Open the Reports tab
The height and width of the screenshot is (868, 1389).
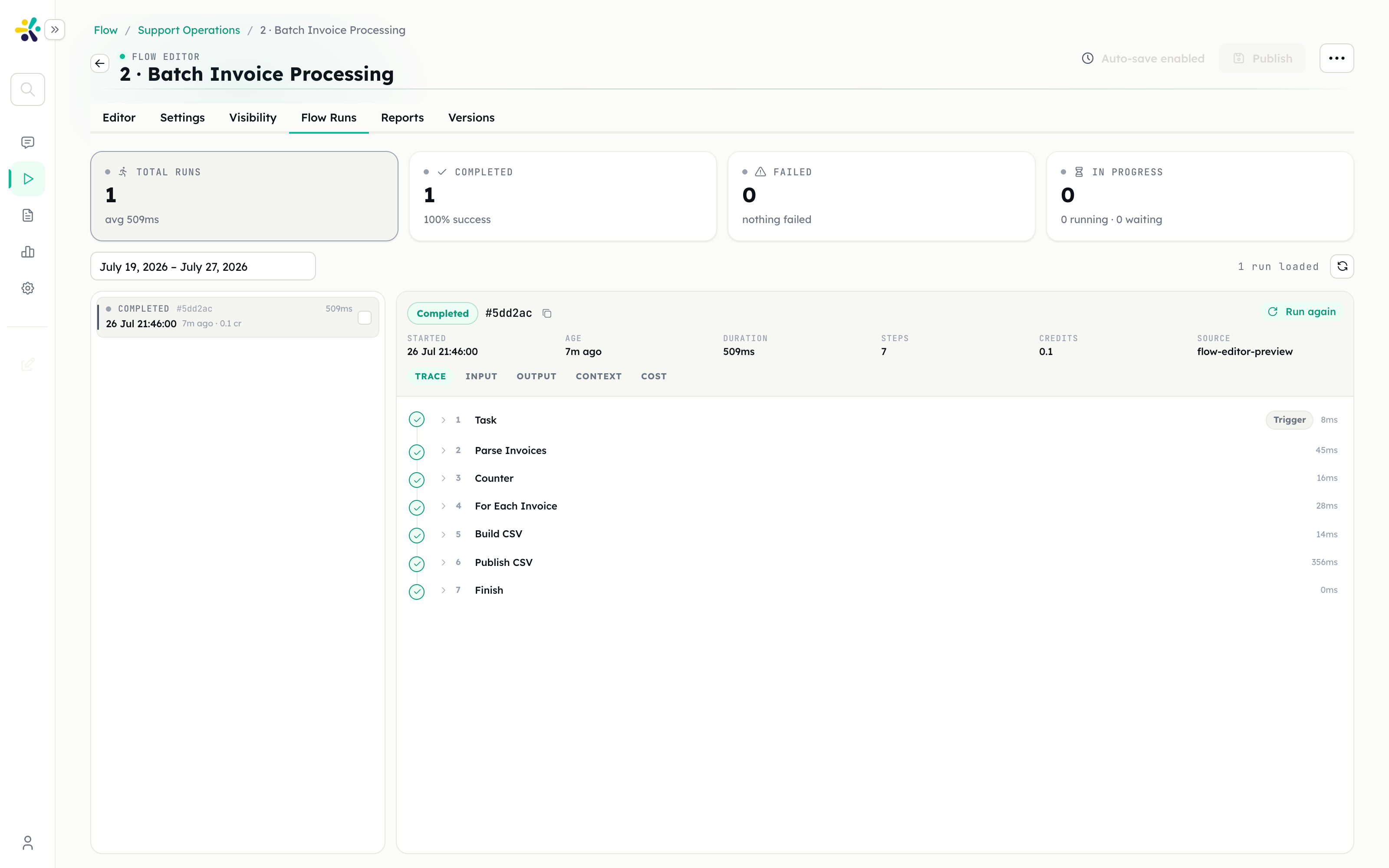[402, 117]
